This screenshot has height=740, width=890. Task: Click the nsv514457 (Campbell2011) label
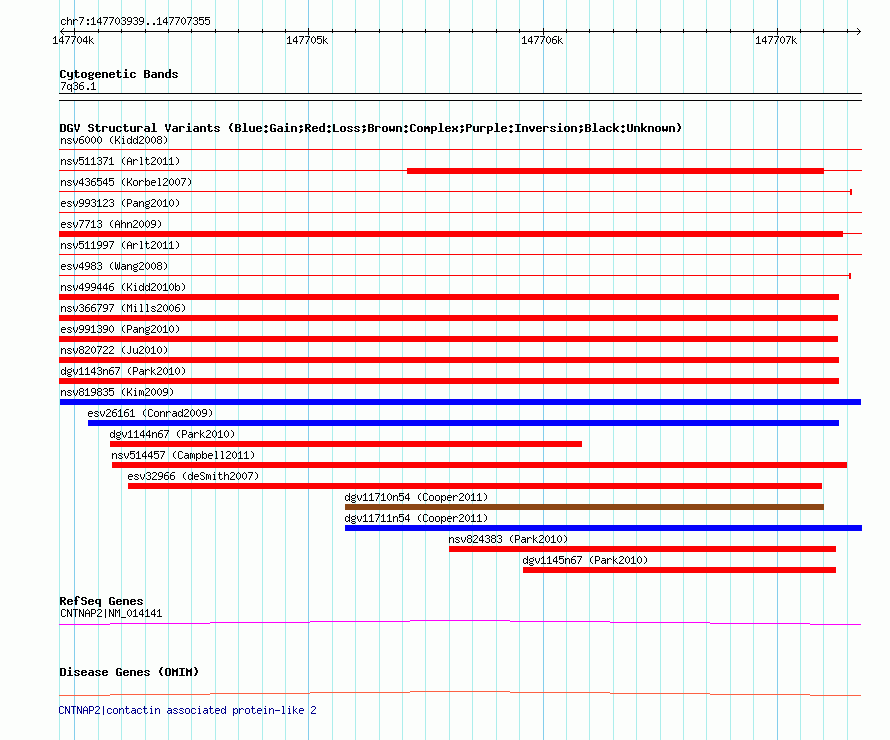(183, 455)
